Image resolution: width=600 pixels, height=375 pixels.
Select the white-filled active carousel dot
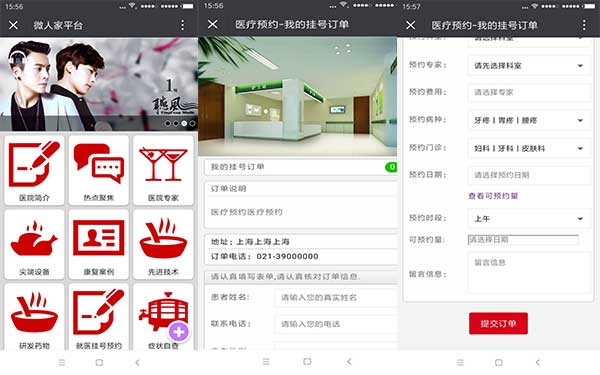pyautogui.click(x=184, y=123)
